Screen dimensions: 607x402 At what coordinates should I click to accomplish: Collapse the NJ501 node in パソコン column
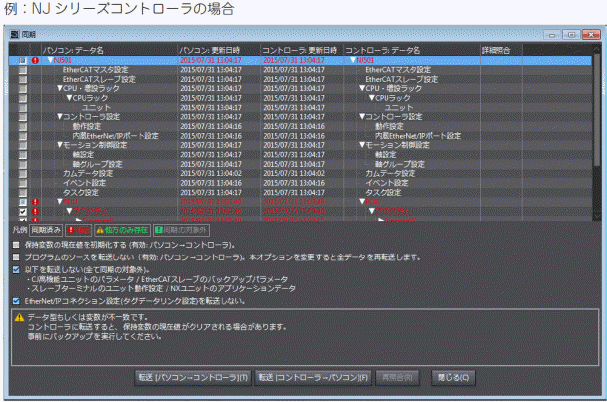(50, 60)
